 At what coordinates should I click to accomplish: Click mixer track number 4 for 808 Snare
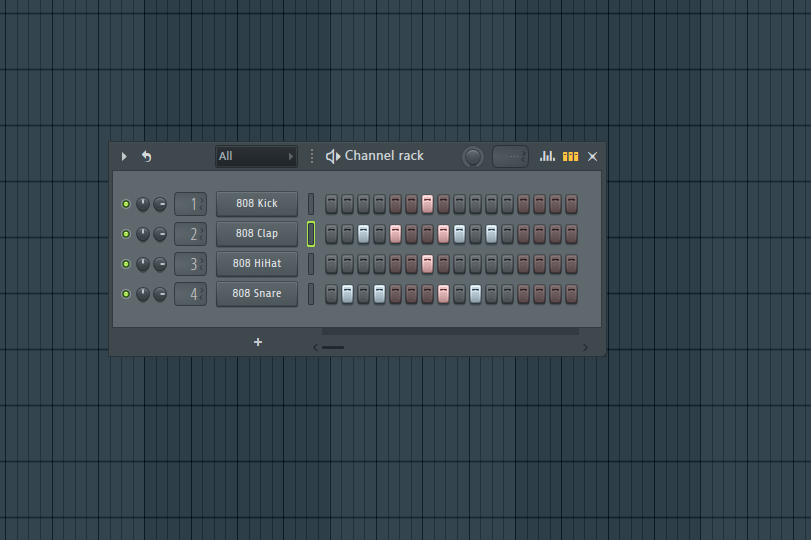[190, 294]
